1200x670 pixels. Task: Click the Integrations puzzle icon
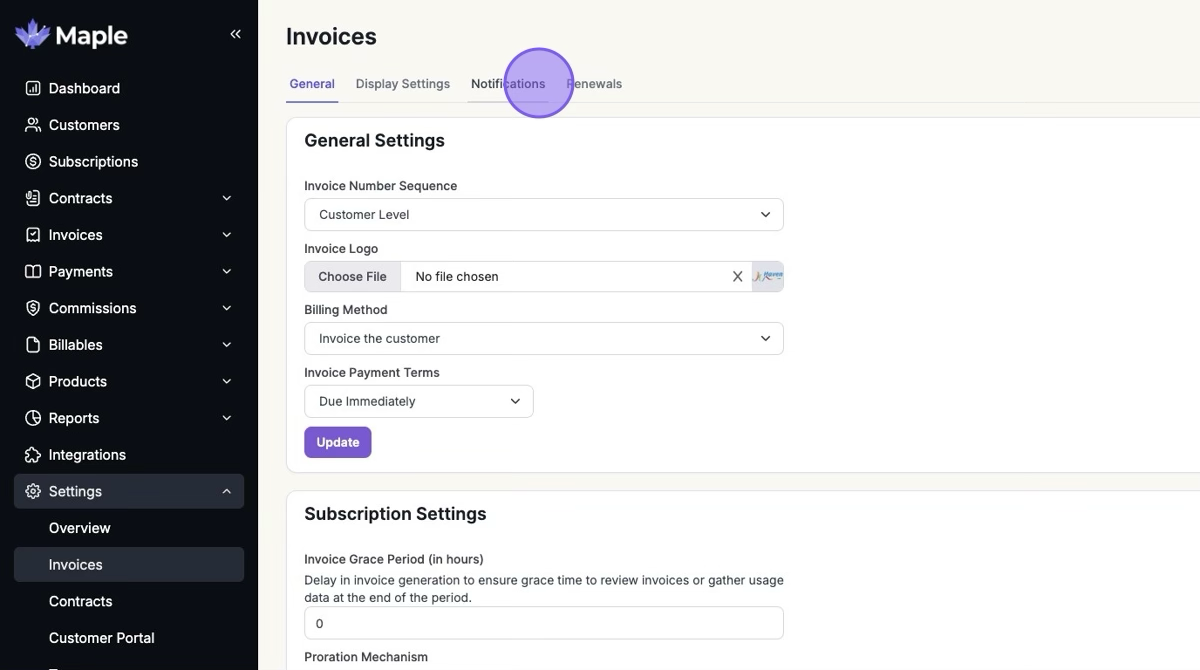pos(33,455)
